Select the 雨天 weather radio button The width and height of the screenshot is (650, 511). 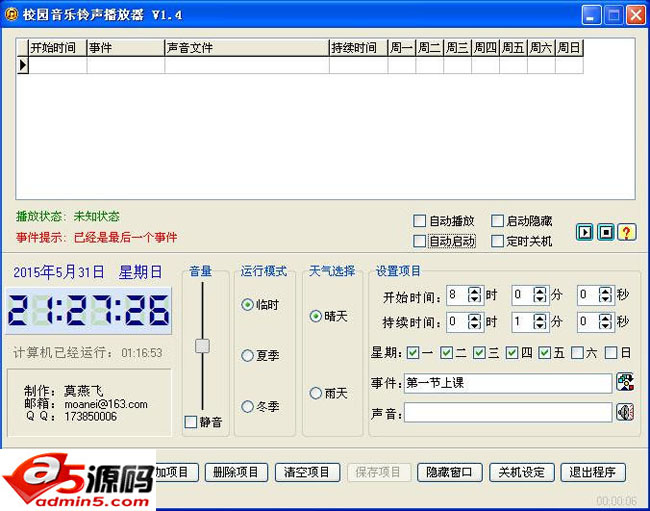[316, 393]
